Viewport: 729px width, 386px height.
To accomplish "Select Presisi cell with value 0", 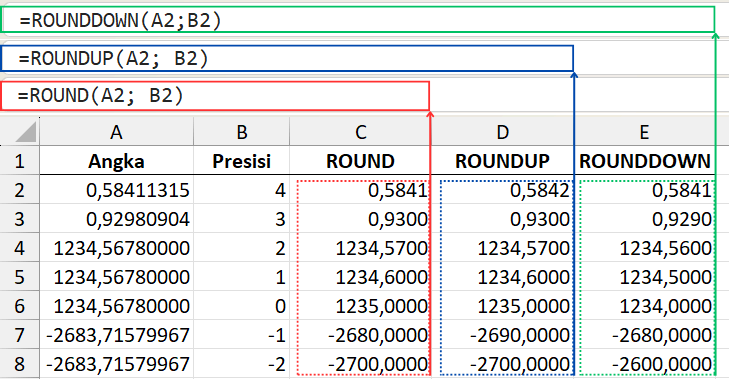I will pyautogui.click(x=241, y=306).
